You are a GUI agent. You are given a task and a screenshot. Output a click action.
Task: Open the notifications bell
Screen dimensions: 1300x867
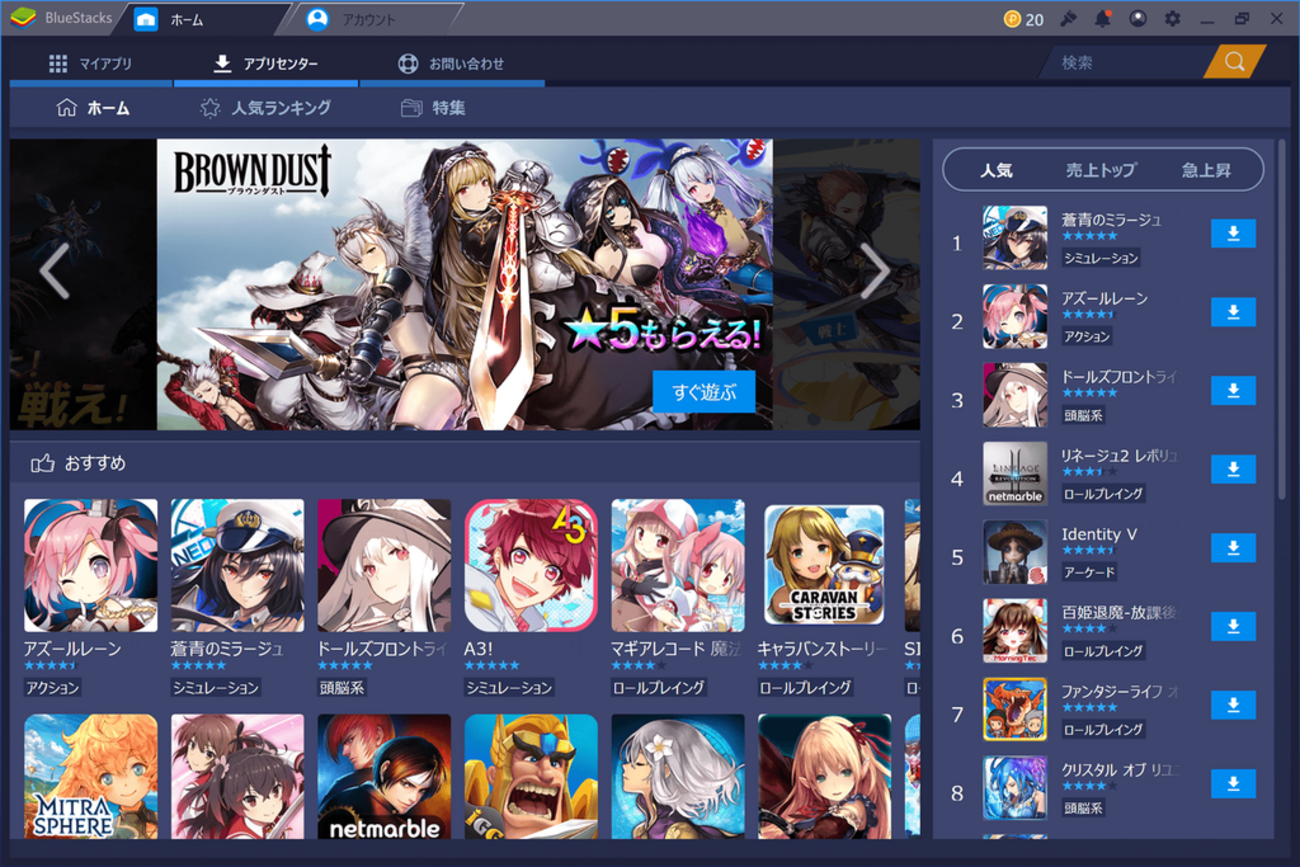(1103, 19)
